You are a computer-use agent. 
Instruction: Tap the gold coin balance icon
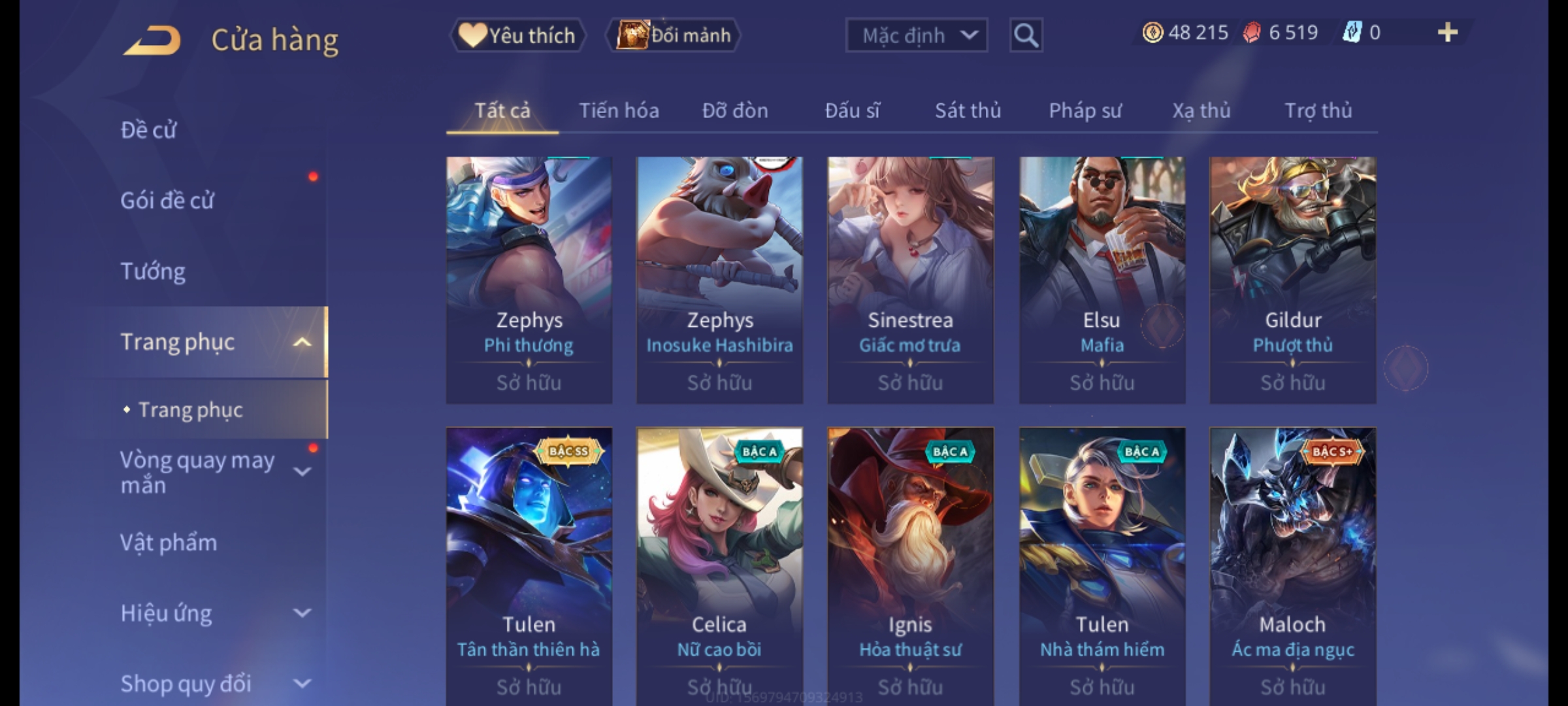(1152, 33)
